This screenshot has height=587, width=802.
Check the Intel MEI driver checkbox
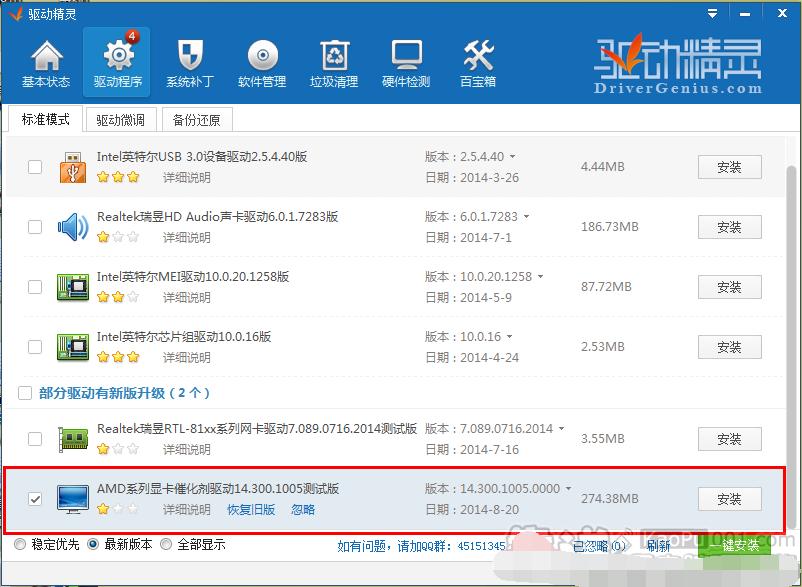[x=35, y=287]
